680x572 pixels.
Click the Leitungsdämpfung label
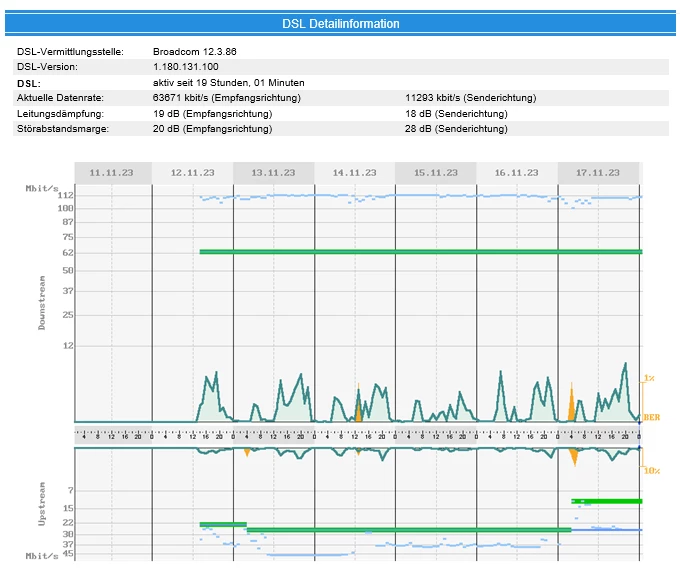60,114
